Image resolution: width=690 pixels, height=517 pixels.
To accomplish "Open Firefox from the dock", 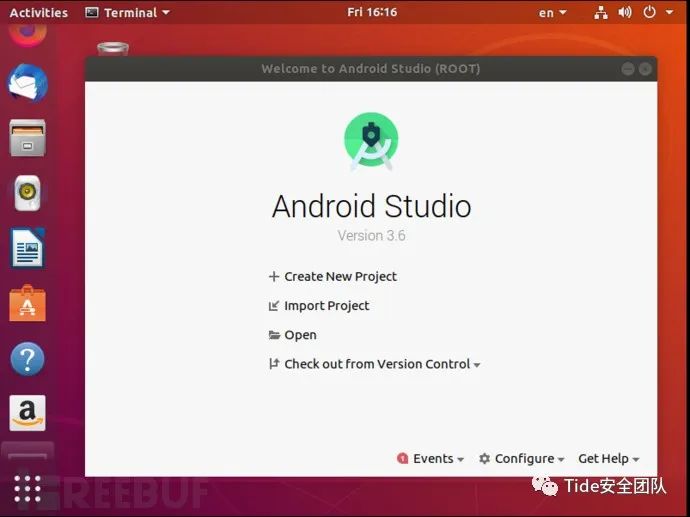I will tap(27, 35).
